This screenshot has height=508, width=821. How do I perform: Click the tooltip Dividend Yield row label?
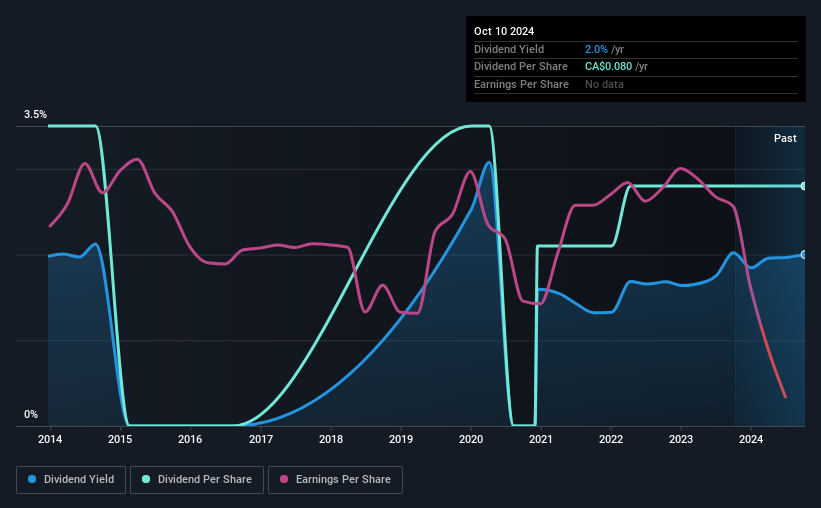(509, 49)
